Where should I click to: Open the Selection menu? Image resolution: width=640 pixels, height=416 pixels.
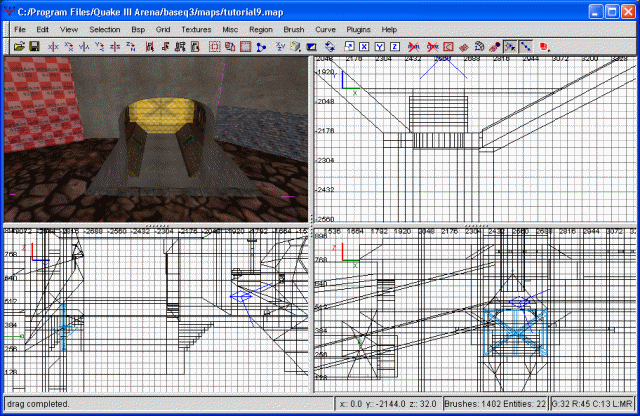pyautogui.click(x=104, y=29)
